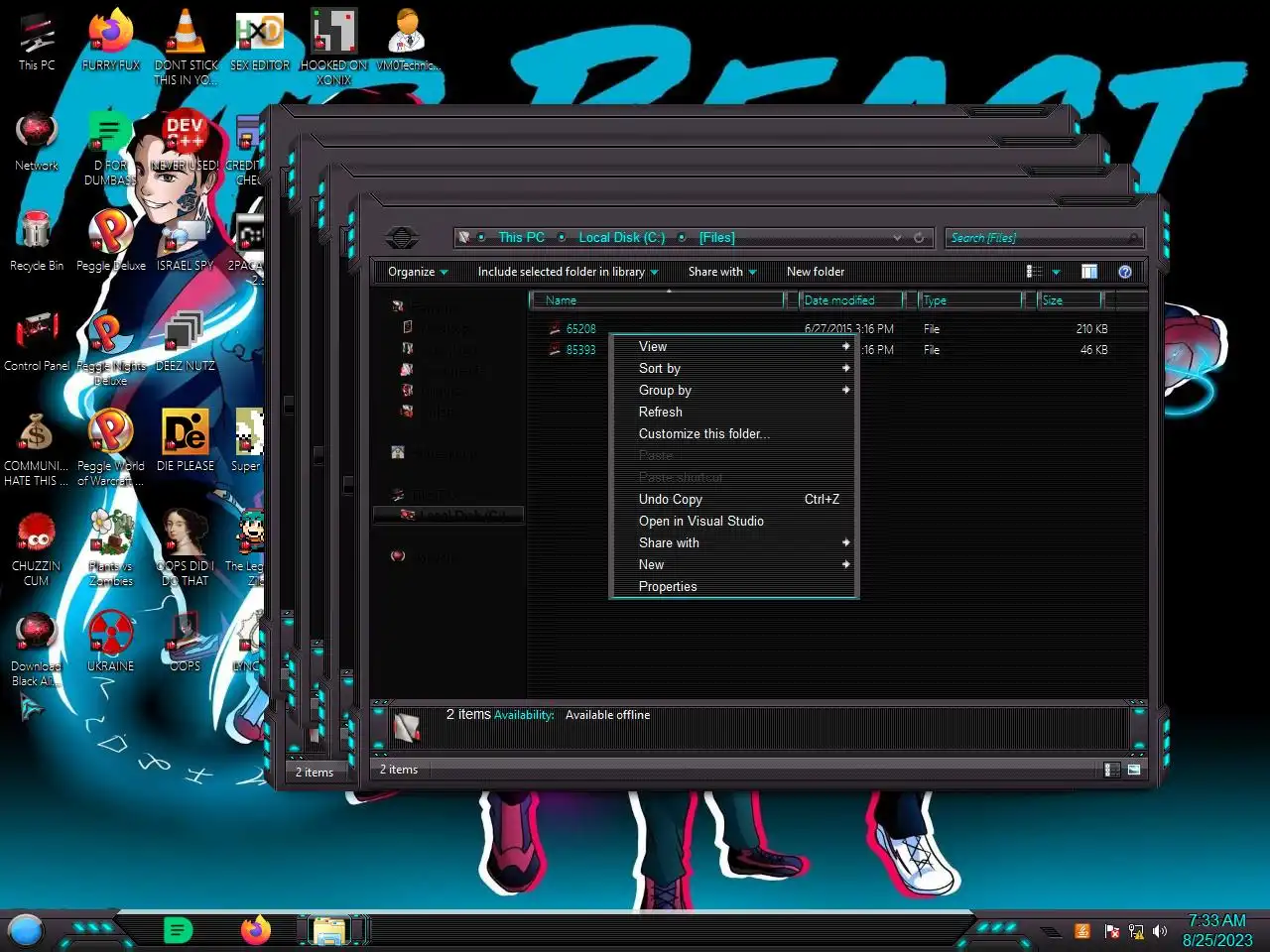Viewport: 1270px width, 952px height.
Task: Open the Network desktop icon
Action: [37, 142]
